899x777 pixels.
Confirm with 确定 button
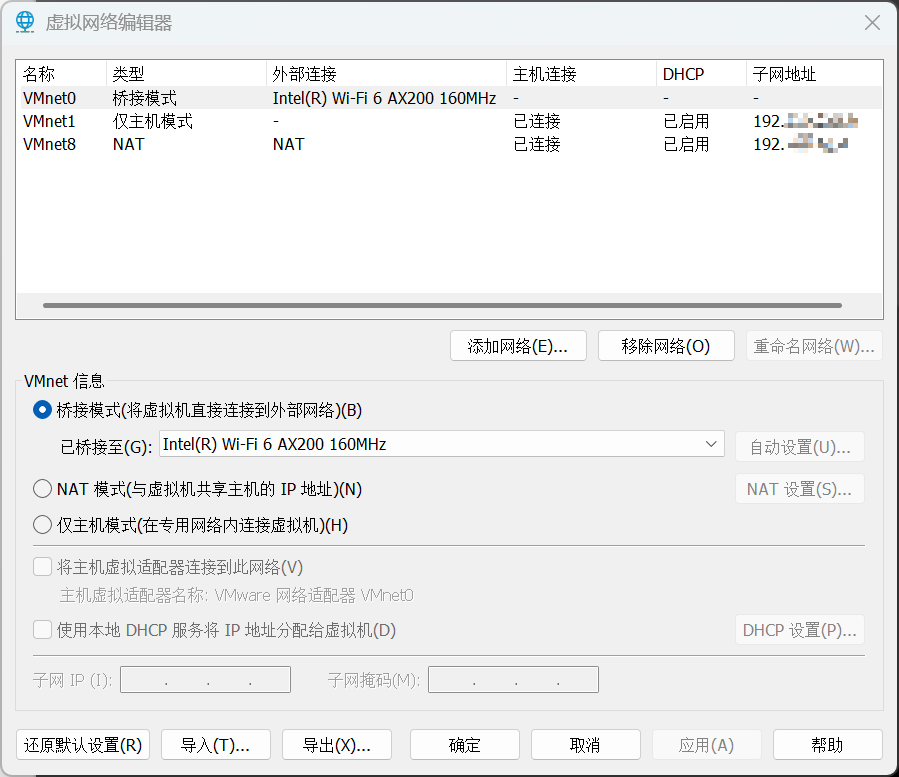pos(465,745)
